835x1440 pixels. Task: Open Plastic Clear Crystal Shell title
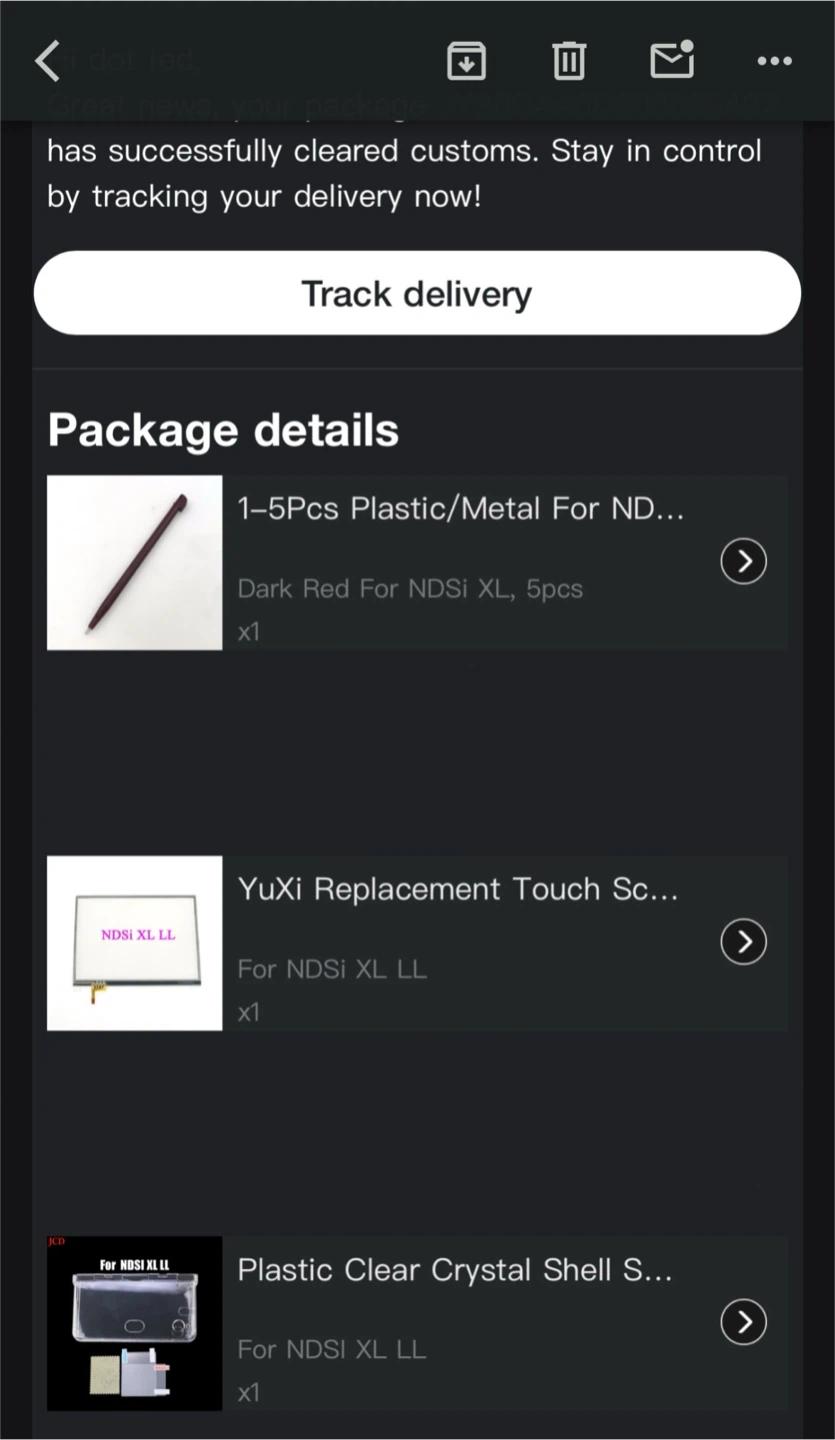[455, 1269]
